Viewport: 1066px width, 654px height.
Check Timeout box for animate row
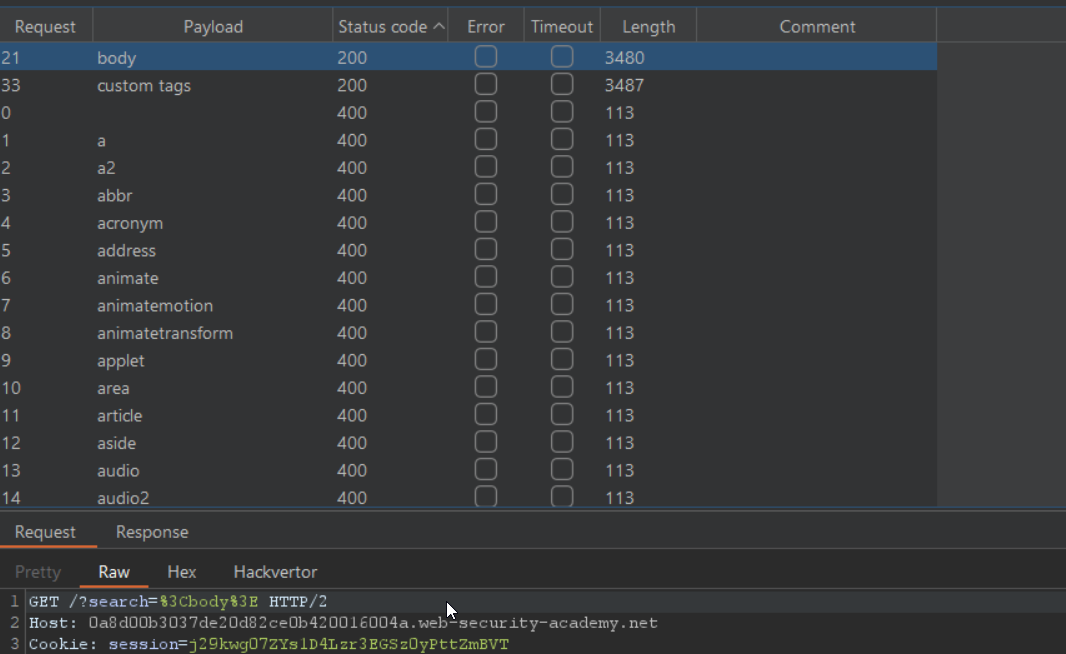[562, 278]
